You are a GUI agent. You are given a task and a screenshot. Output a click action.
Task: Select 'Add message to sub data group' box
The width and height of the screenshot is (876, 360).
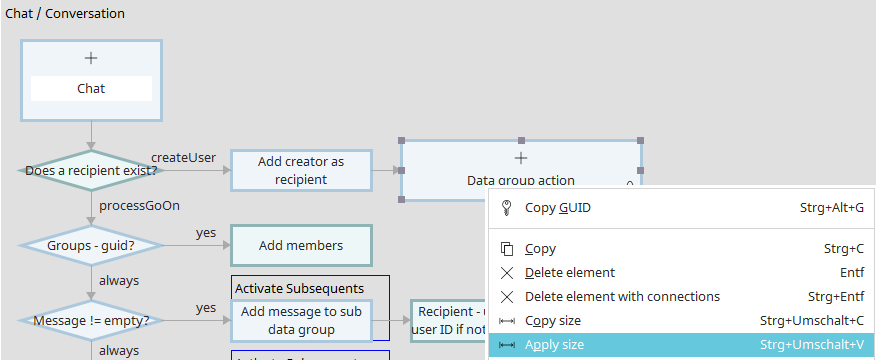[x=301, y=320]
